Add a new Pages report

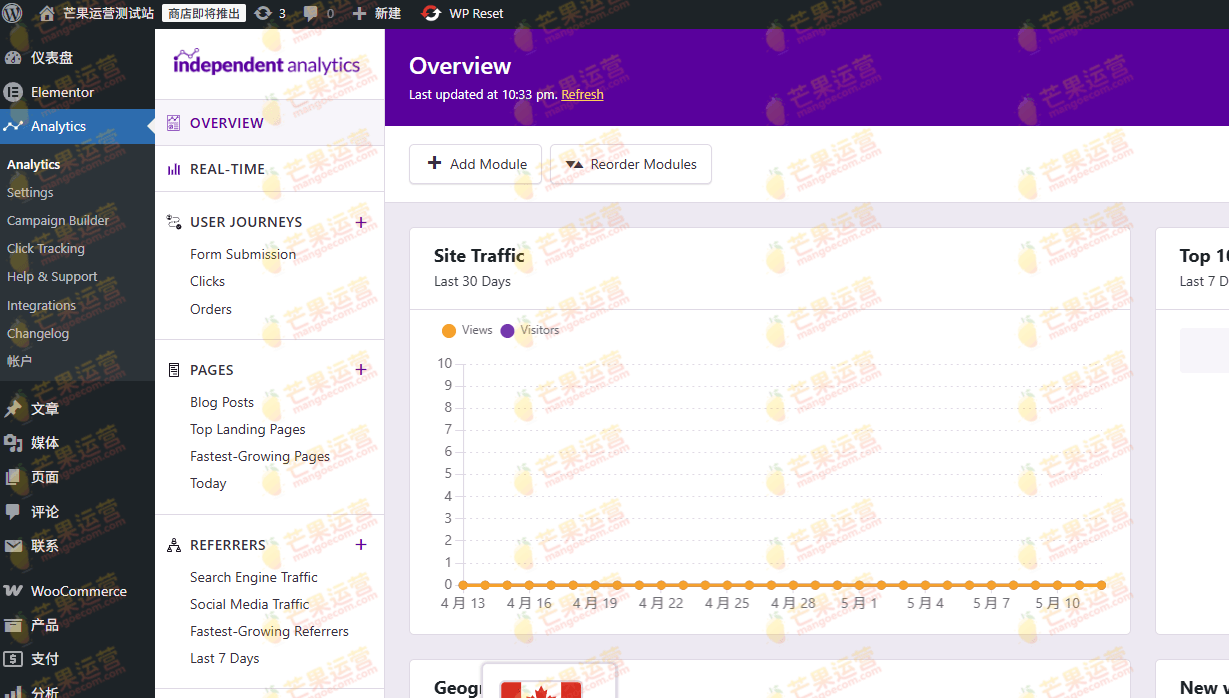click(361, 370)
